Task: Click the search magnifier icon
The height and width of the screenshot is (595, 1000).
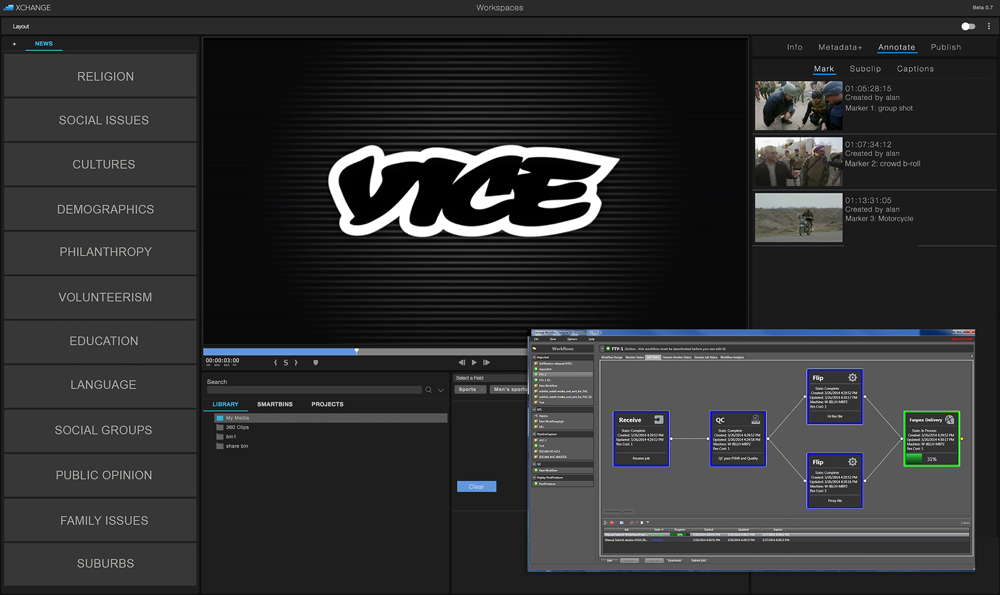Action: coord(429,390)
